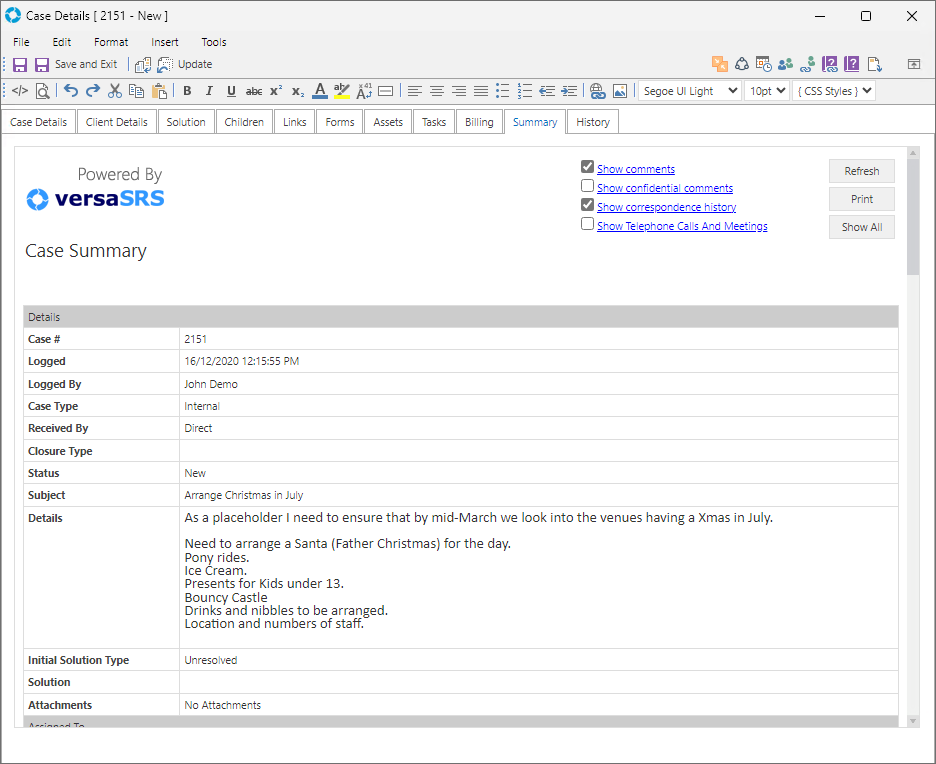Screen dimensions: 936x764
Task: Open the Format menu
Action: coord(111,42)
